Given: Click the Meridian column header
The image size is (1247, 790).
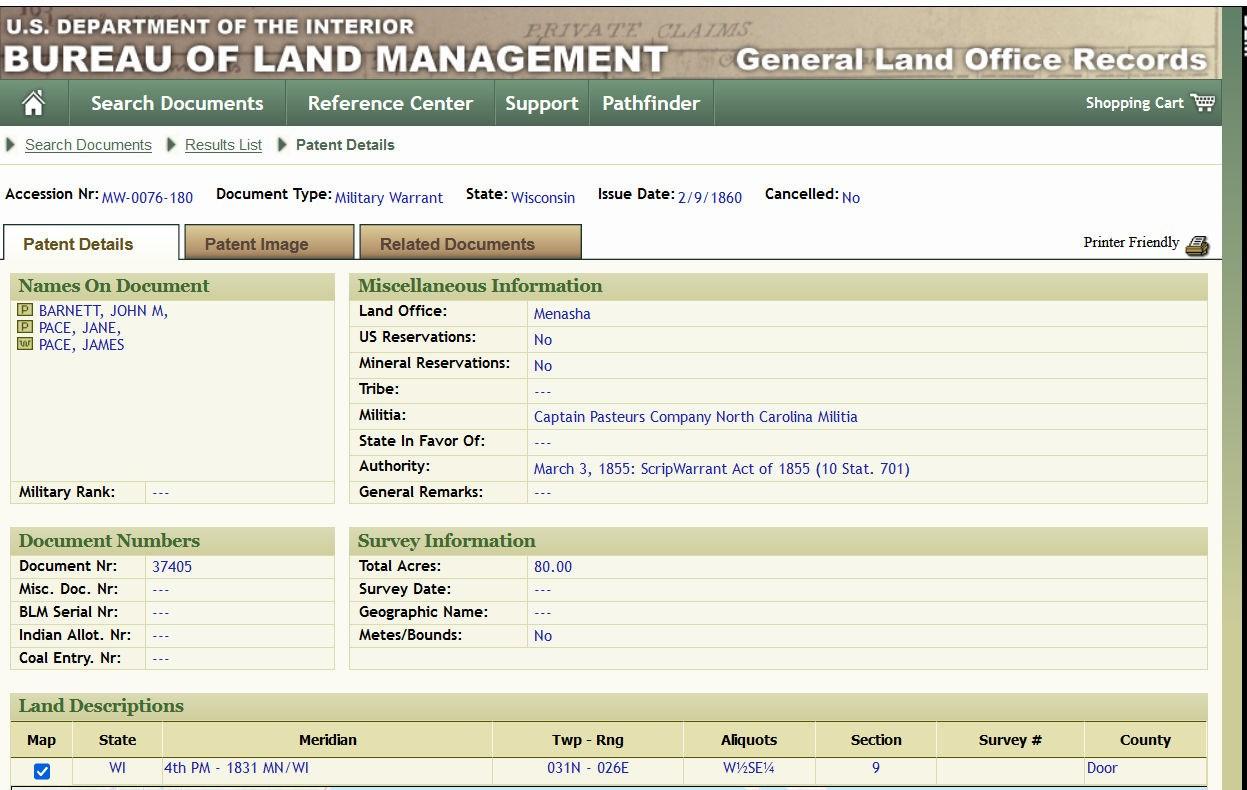Looking at the screenshot, I should tap(327, 740).
